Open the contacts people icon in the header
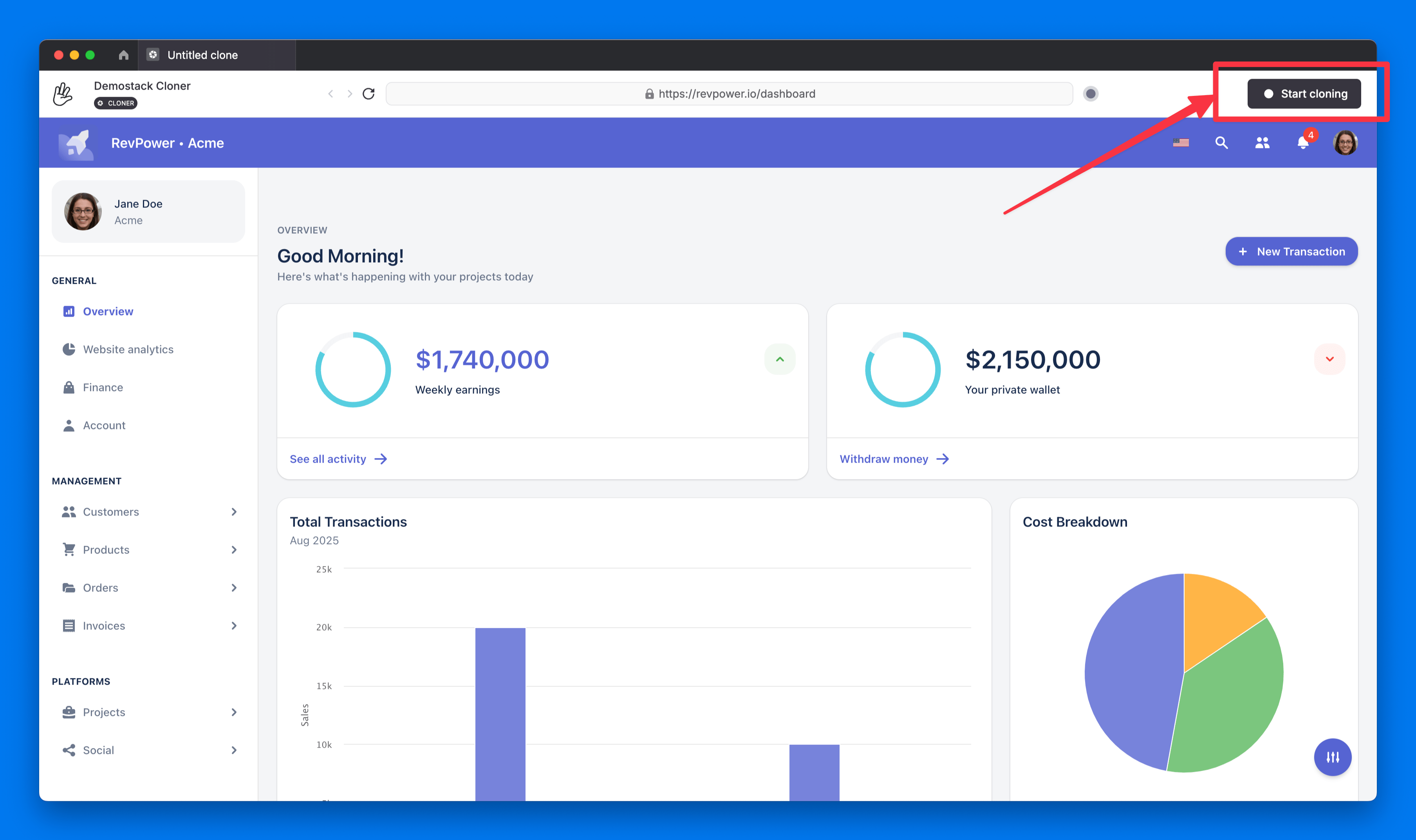 pos(1262,143)
